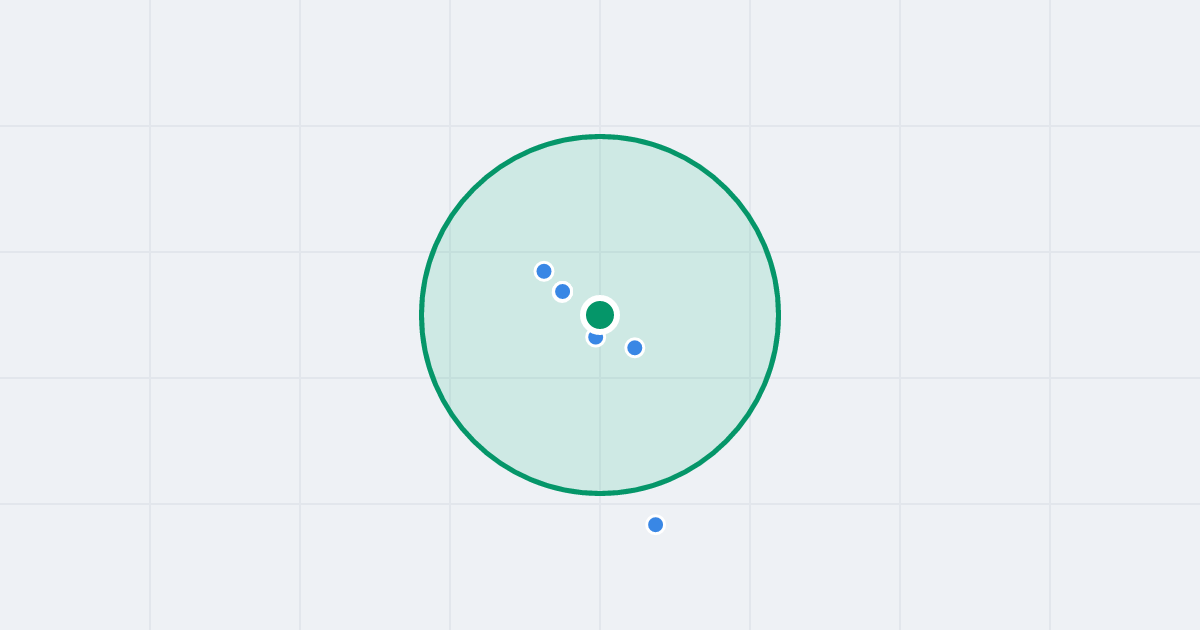This screenshot has height=630, width=1200.
Task: Select the blue dot outside the green circle
Action: tap(655, 525)
